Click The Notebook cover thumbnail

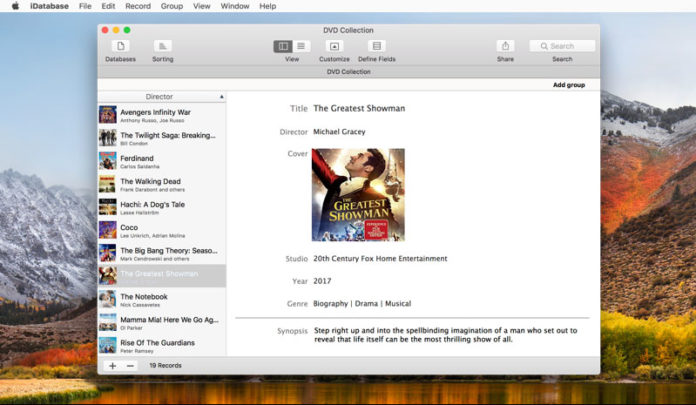[x=107, y=299]
